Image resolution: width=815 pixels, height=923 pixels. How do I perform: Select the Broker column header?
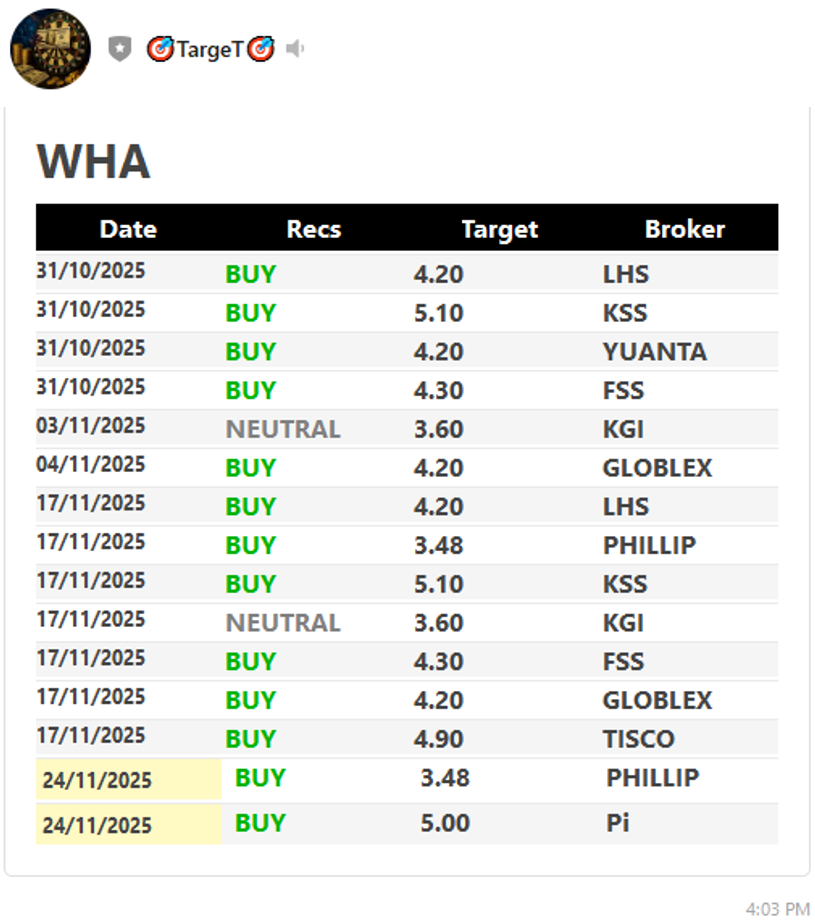pos(685,229)
